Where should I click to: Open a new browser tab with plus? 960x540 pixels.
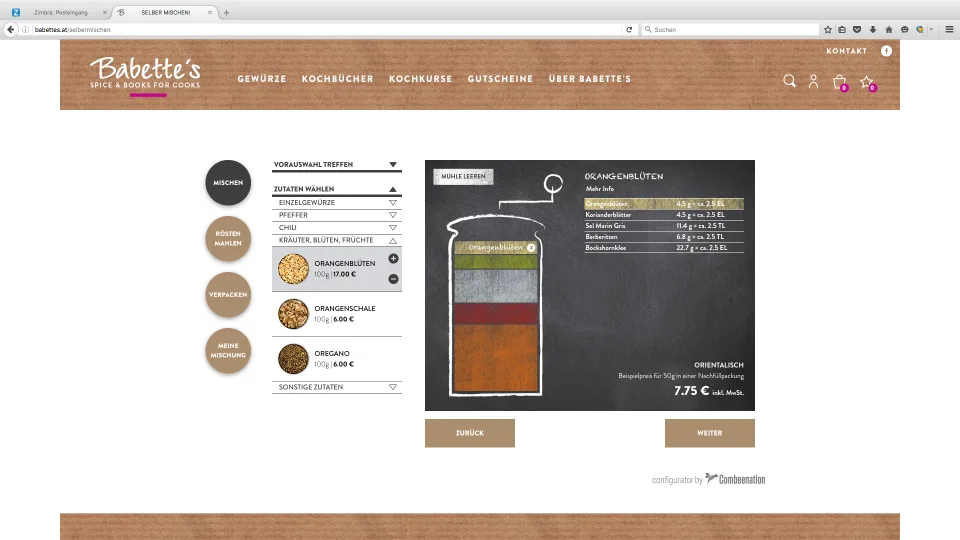pyautogui.click(x=226, y=12)
